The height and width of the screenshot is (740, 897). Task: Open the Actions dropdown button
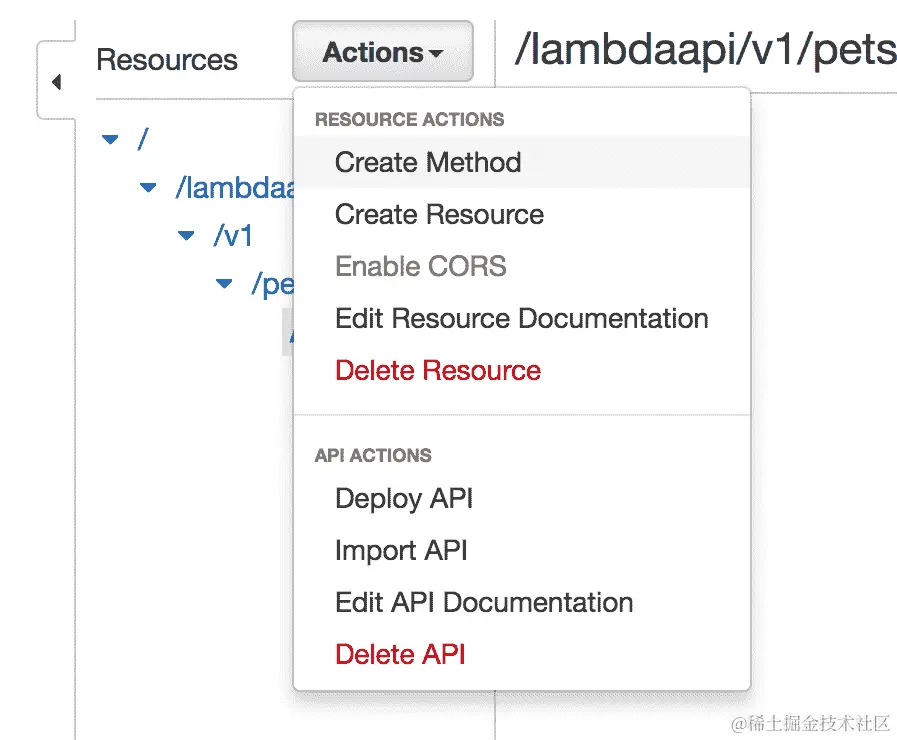[x=382, y=52]
